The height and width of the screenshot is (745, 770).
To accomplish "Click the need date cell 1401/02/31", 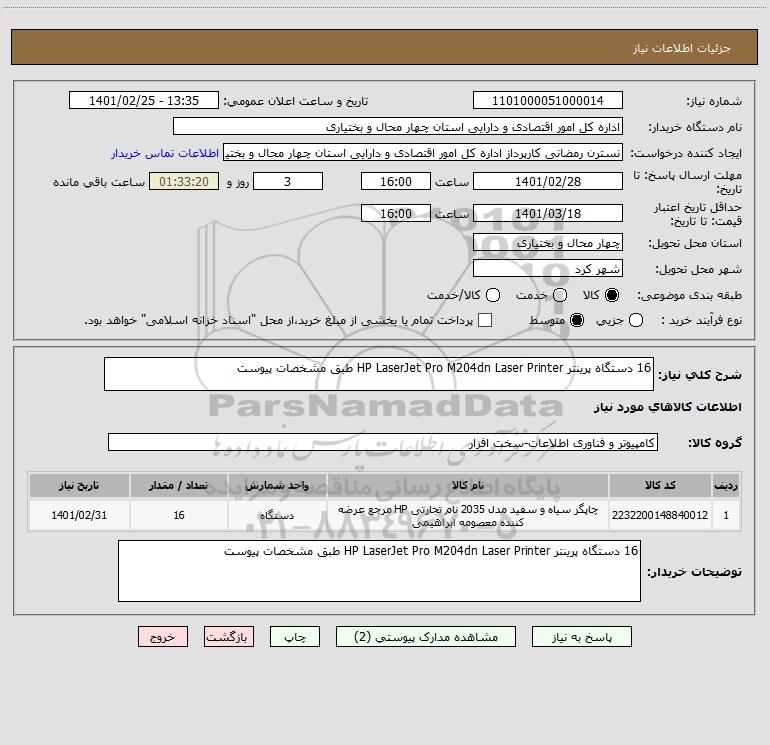I will pos(79,515).
